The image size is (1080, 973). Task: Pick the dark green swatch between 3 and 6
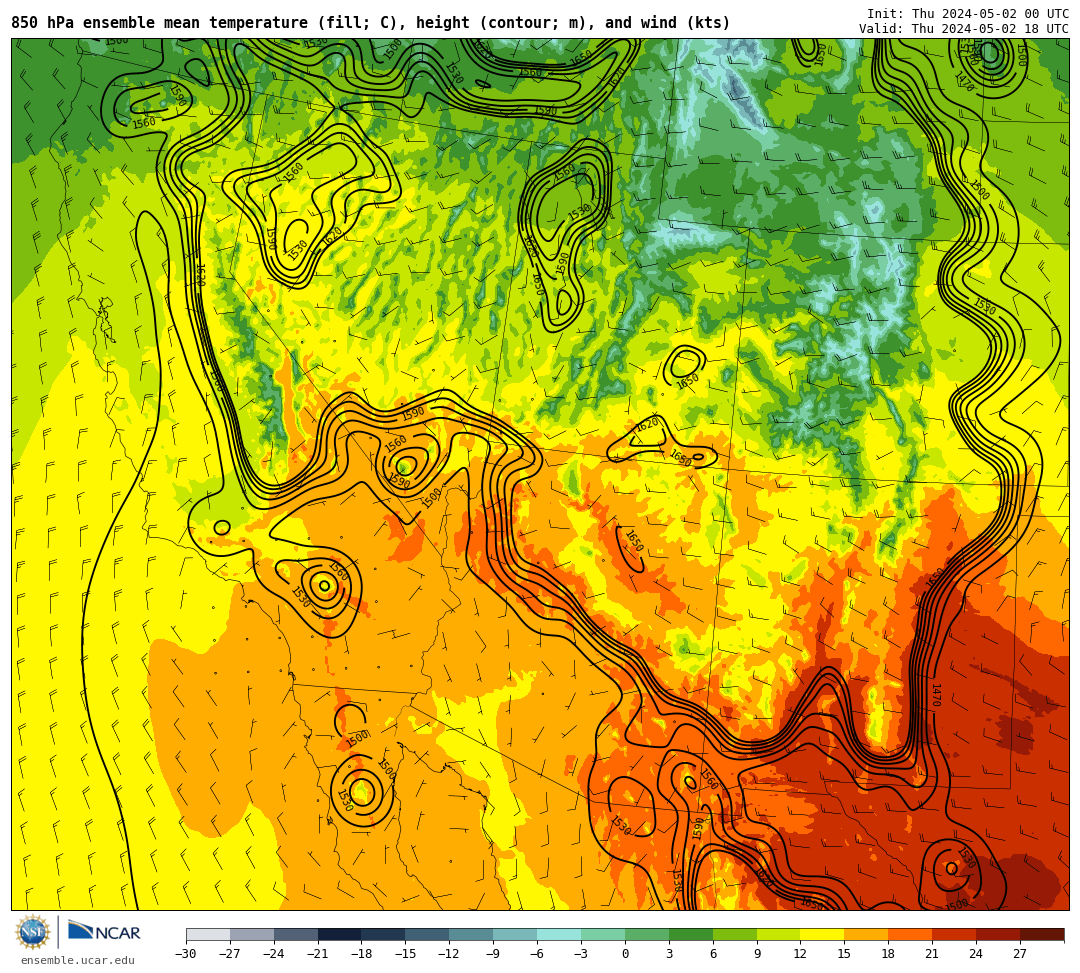(x=691, y=934)
